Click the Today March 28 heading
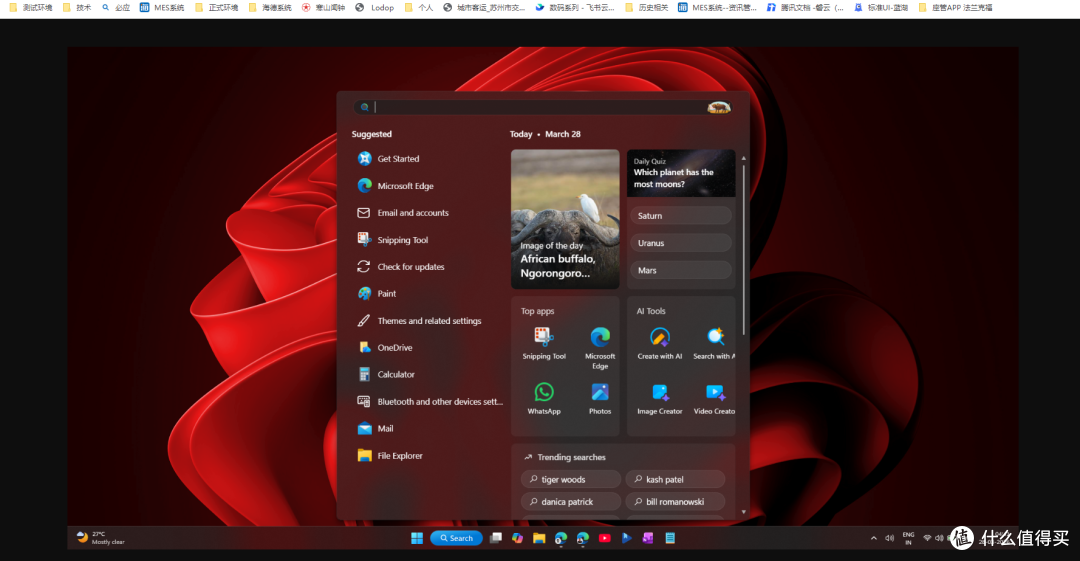Image resolution: width=1080 pixels, height=561 pixels. [545, 134]
